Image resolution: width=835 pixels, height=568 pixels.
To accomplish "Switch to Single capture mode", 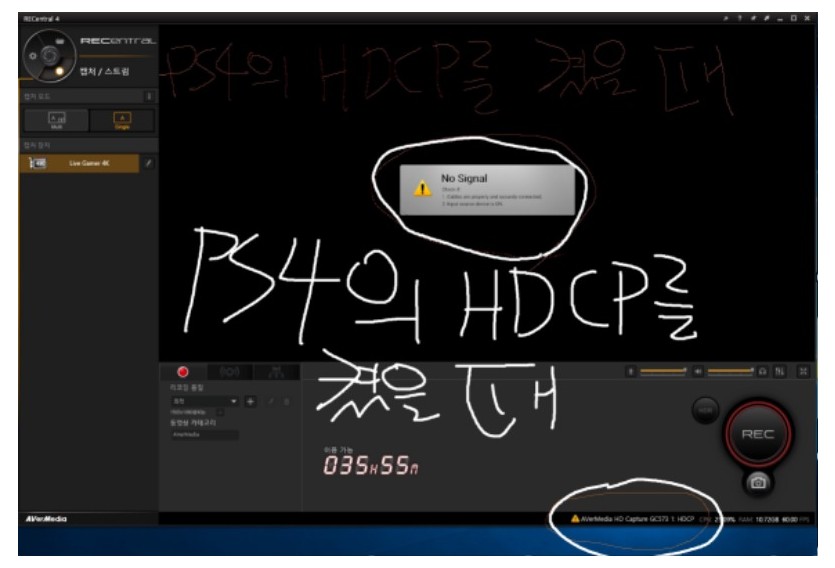I will [122, 120].
